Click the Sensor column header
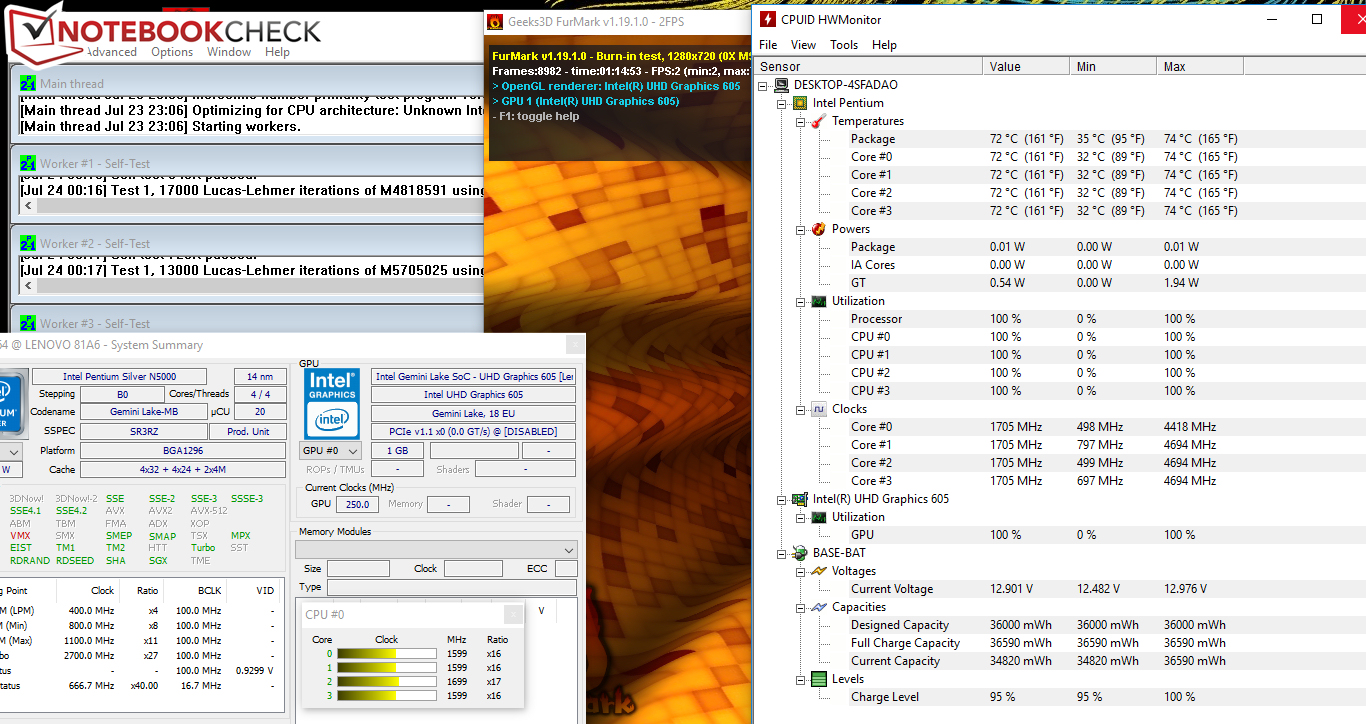 tap(869, 66)
